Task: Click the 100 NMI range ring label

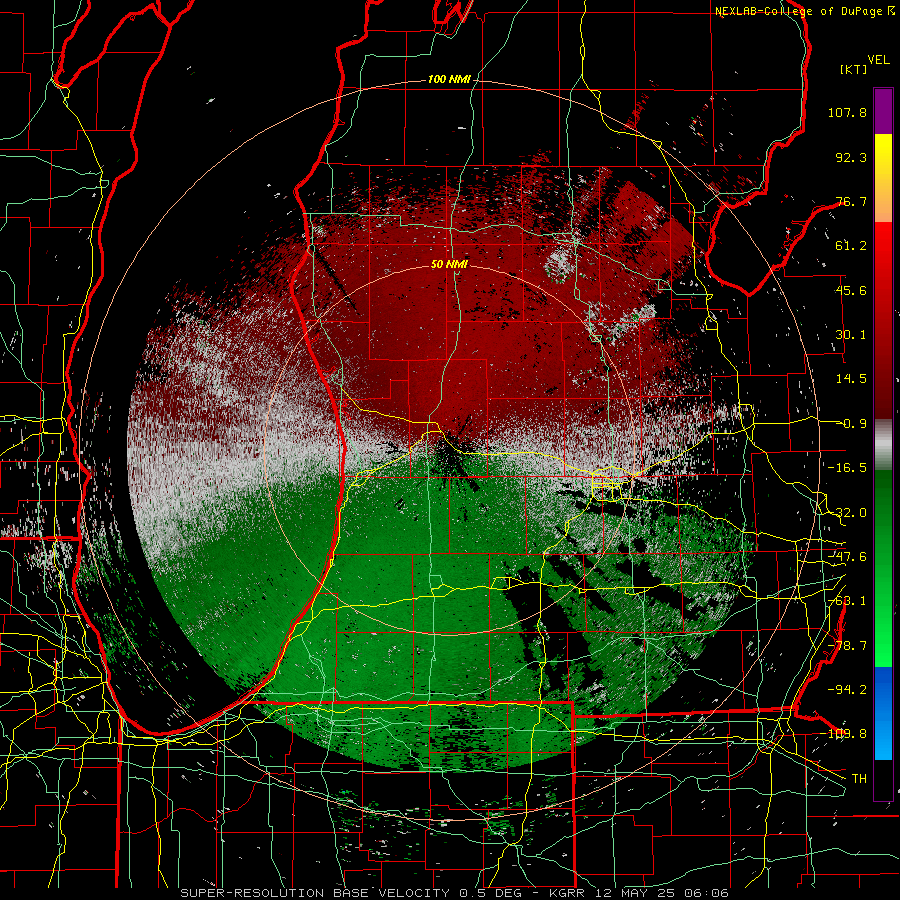Action: [449, 79]
